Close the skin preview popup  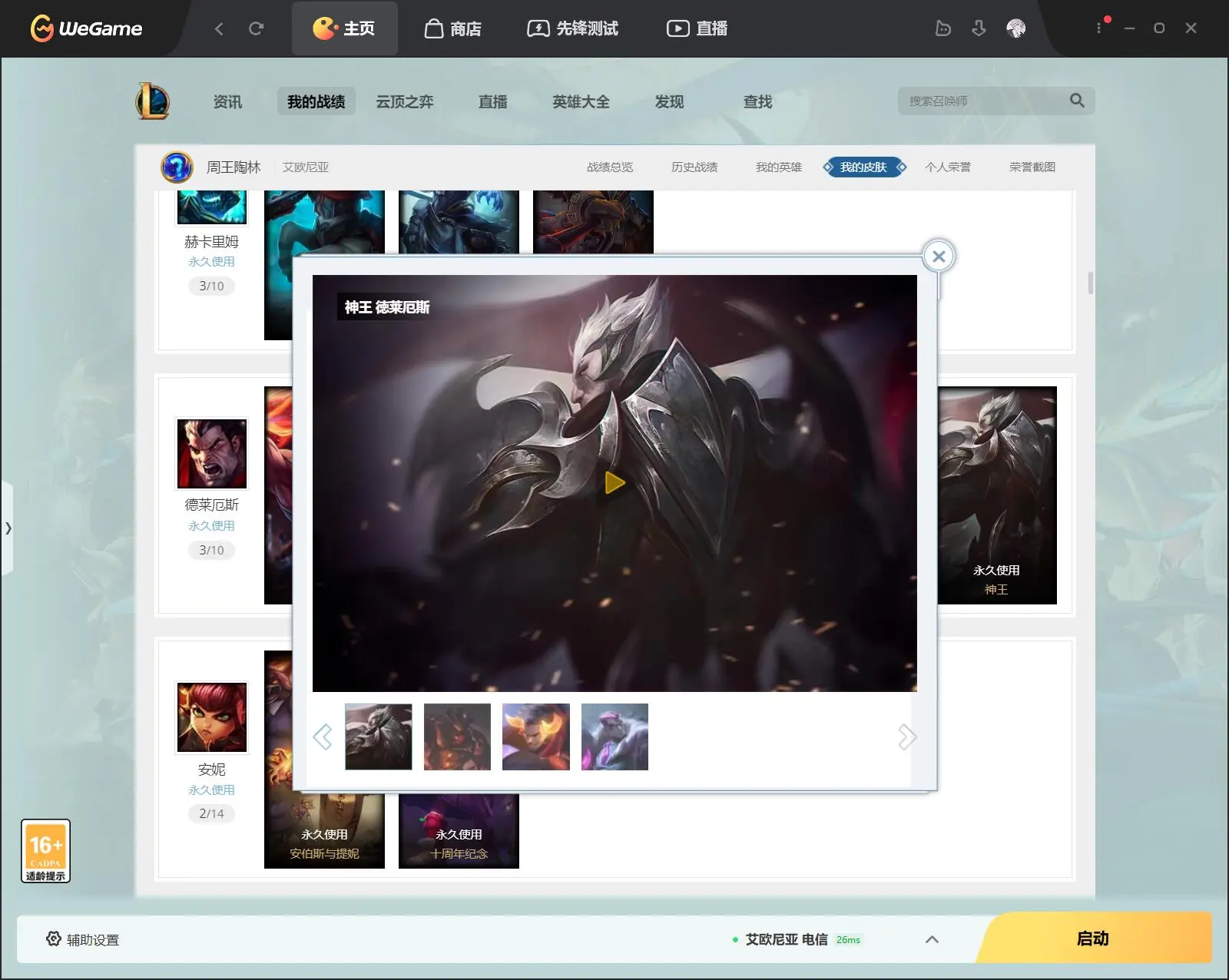tap(939, 257)
